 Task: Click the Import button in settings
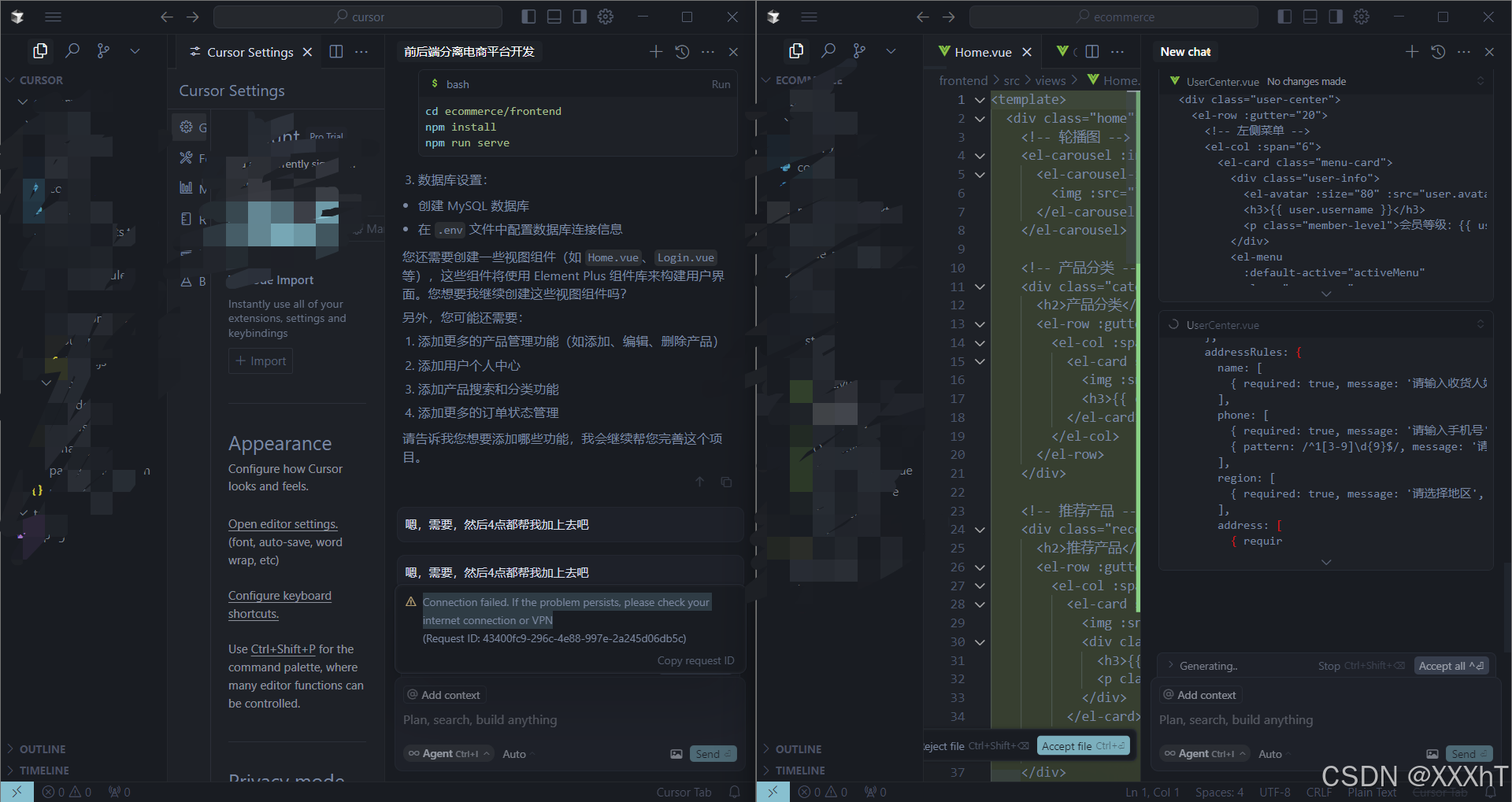coord(261,361)
